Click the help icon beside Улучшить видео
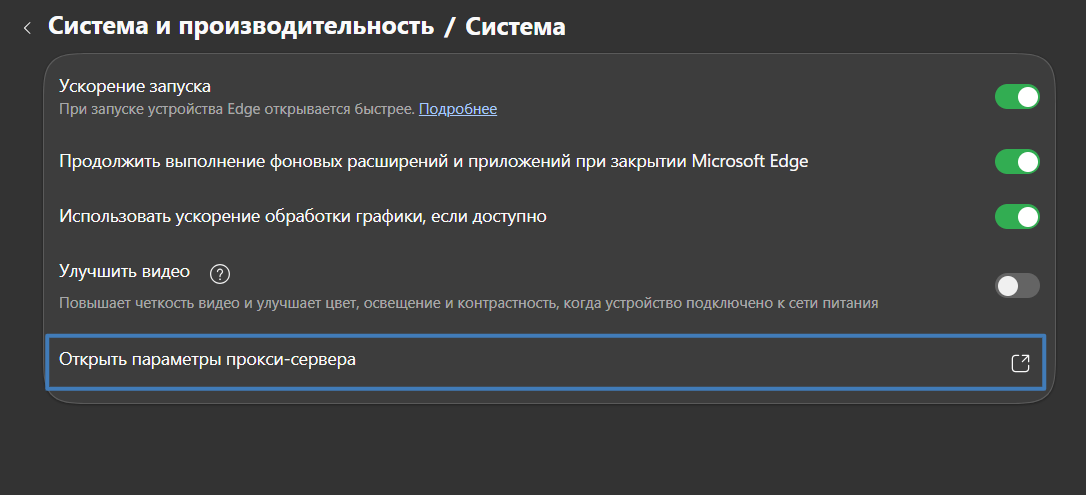The width and height of the screenshot is (1086, 495). (x=221, y=273)
